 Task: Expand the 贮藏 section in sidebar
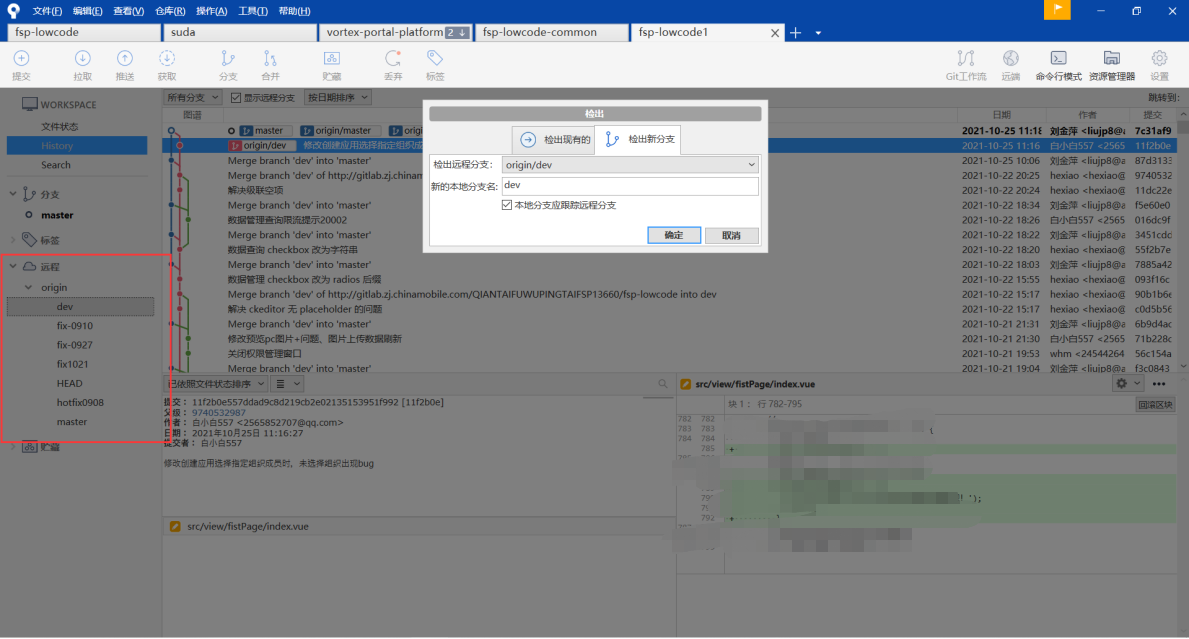pos(13,447)
